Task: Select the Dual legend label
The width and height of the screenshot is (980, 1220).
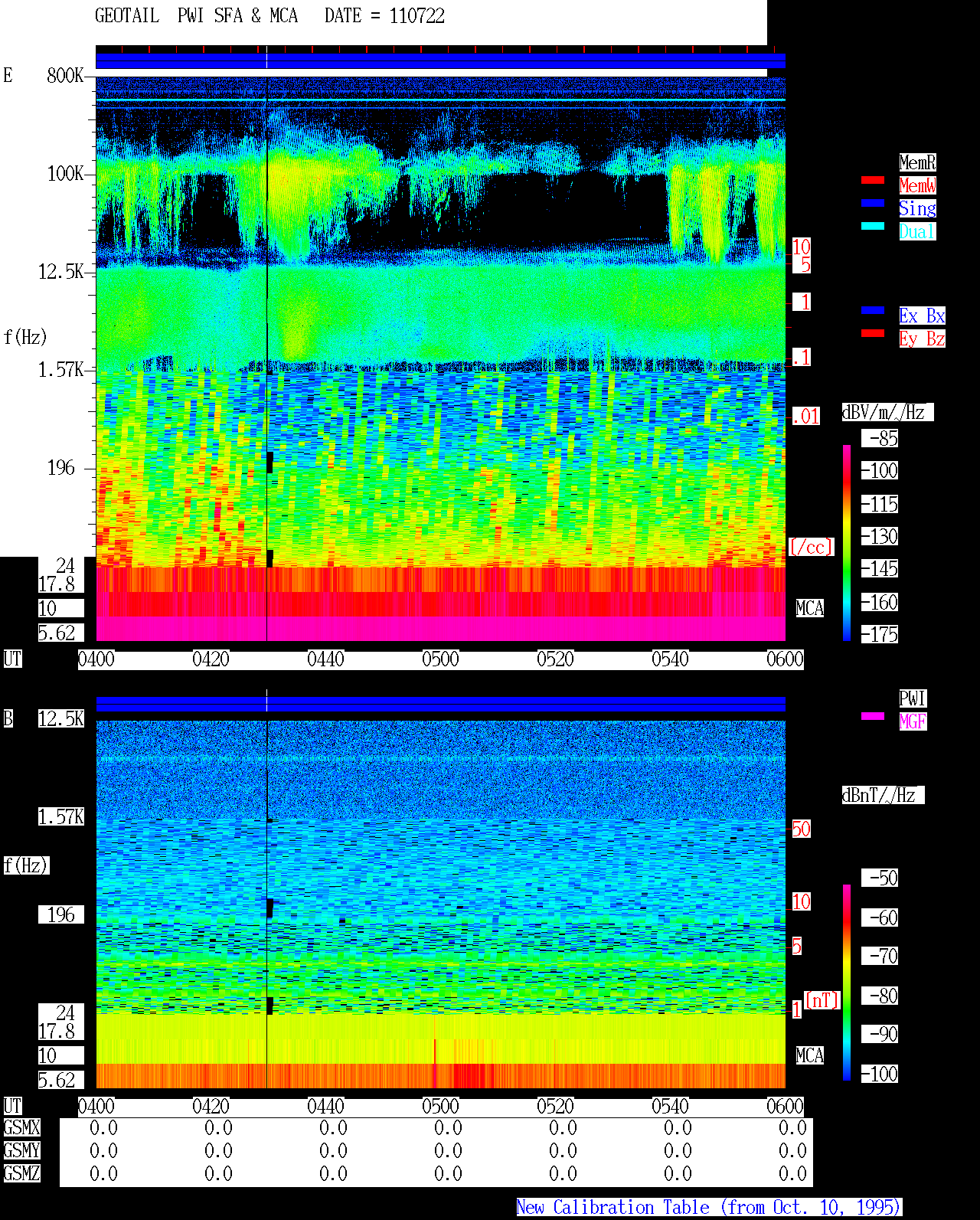Action: (x=917, y=231)
